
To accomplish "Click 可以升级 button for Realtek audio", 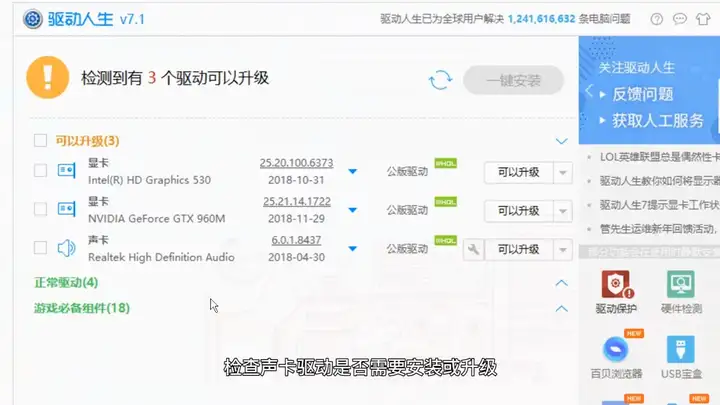I will pyautogui.click(x=518, y=250).
